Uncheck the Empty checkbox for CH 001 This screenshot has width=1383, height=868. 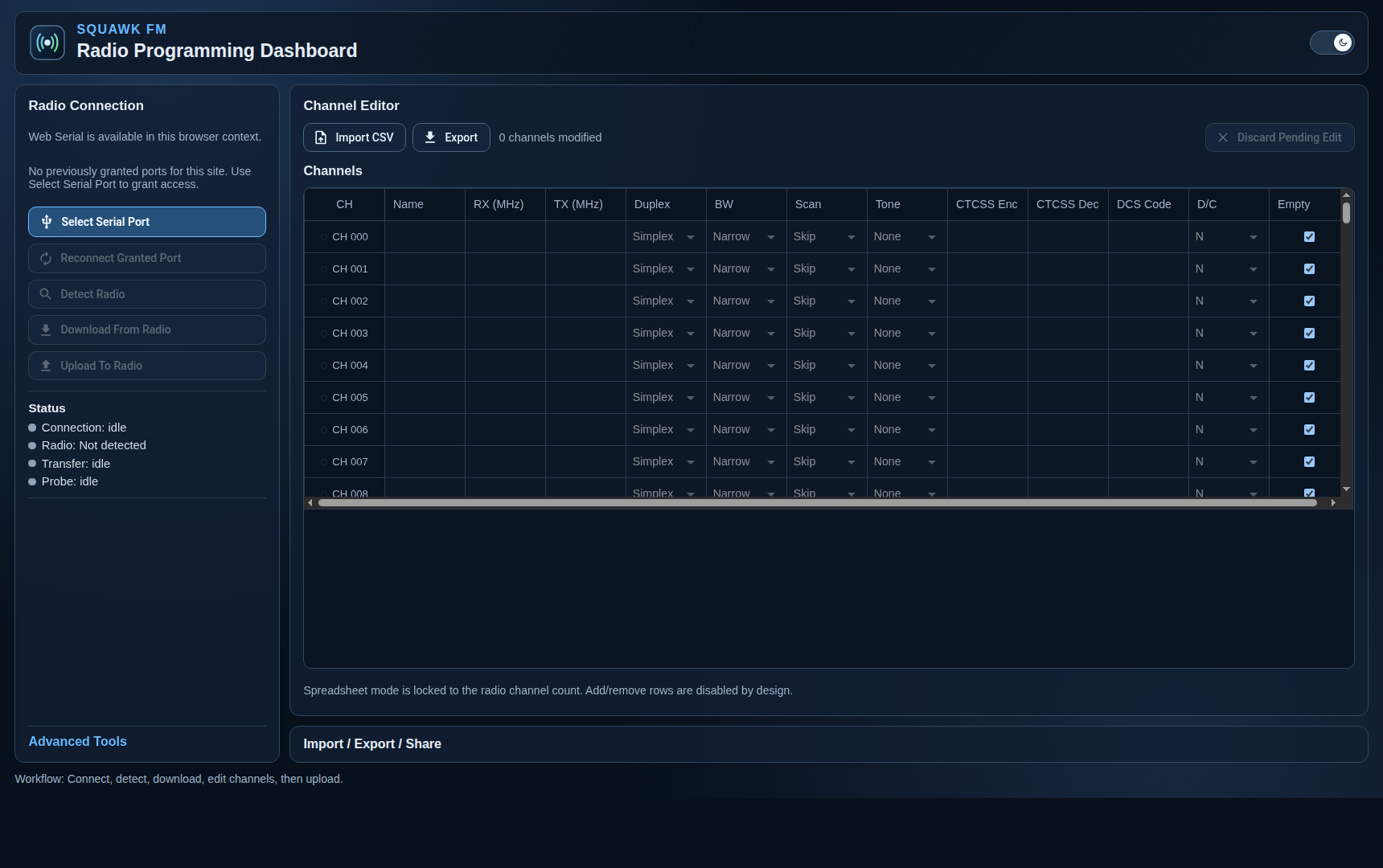coord(1309,269)
